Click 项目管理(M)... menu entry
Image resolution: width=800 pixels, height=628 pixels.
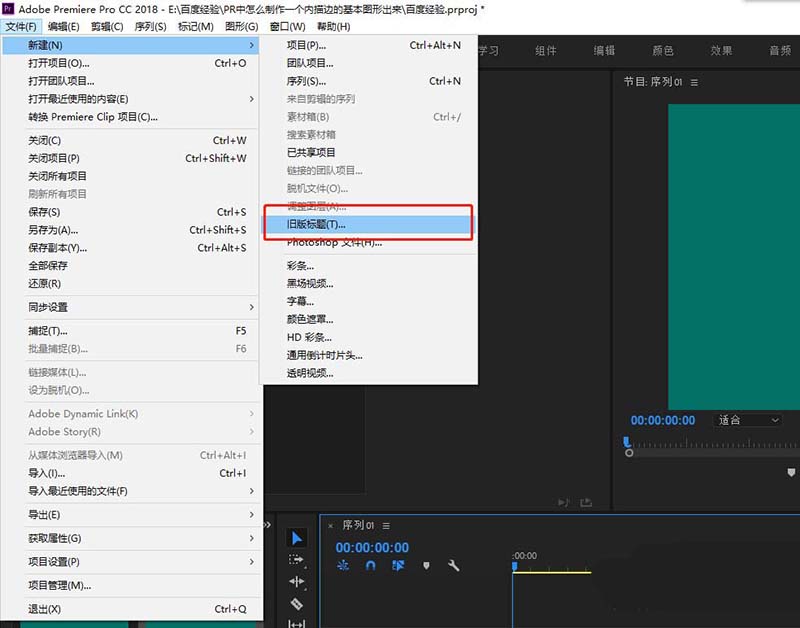point(131,585)
